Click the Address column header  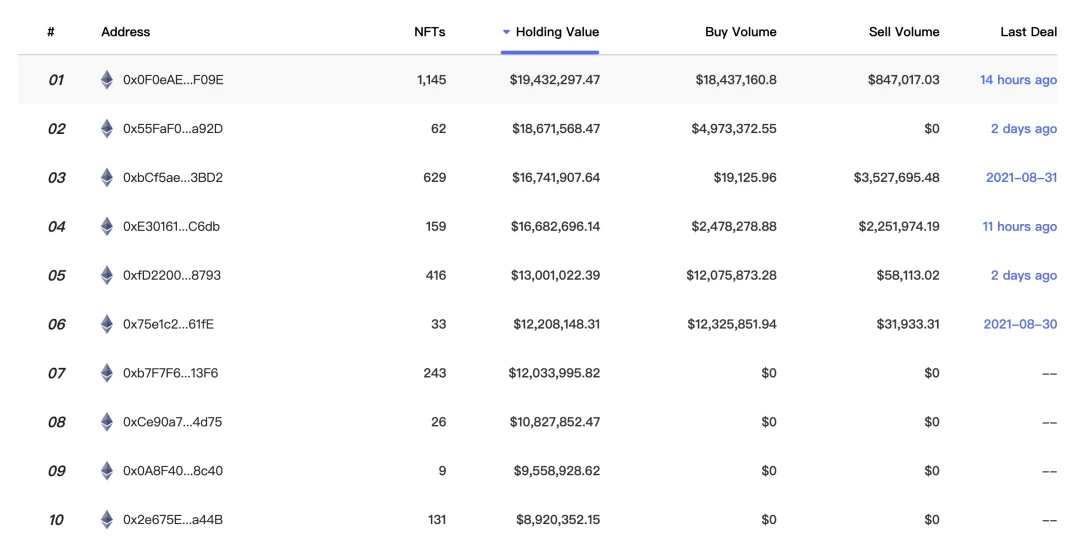tap(125, 32)
